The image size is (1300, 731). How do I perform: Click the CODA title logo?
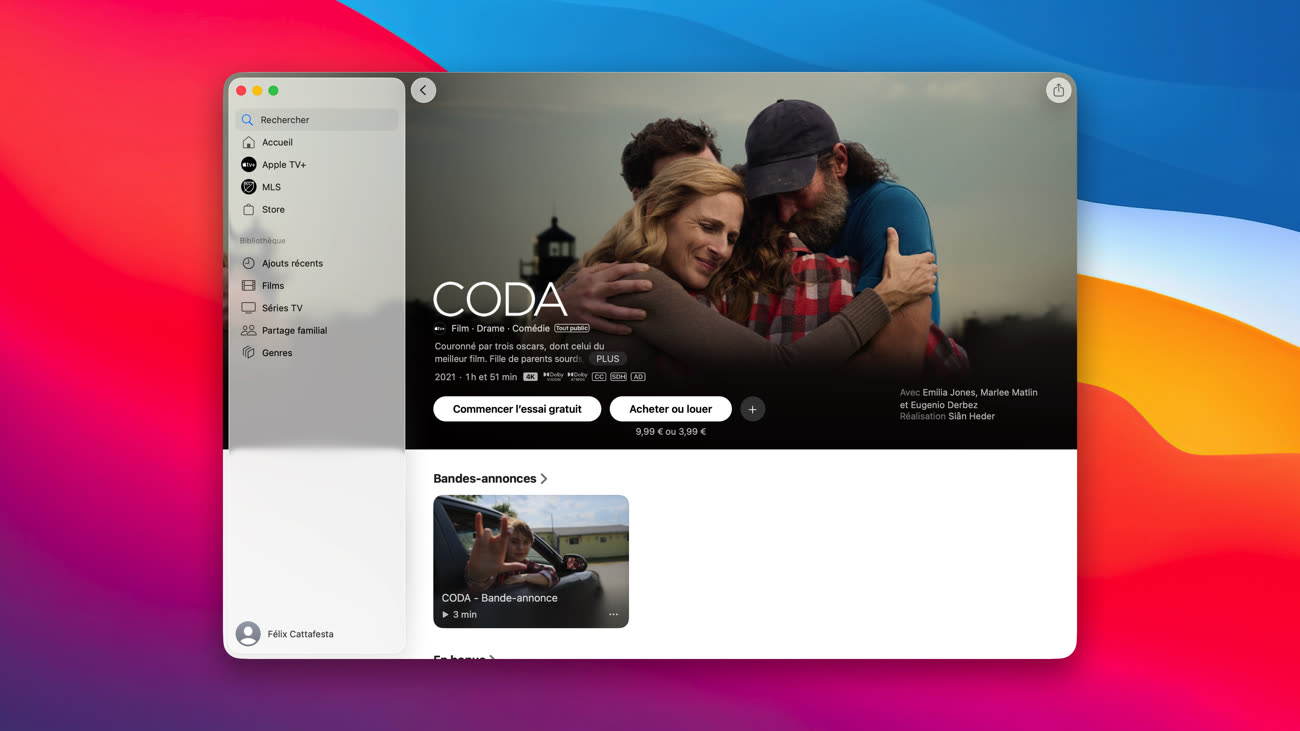click(x=500, y=299)
